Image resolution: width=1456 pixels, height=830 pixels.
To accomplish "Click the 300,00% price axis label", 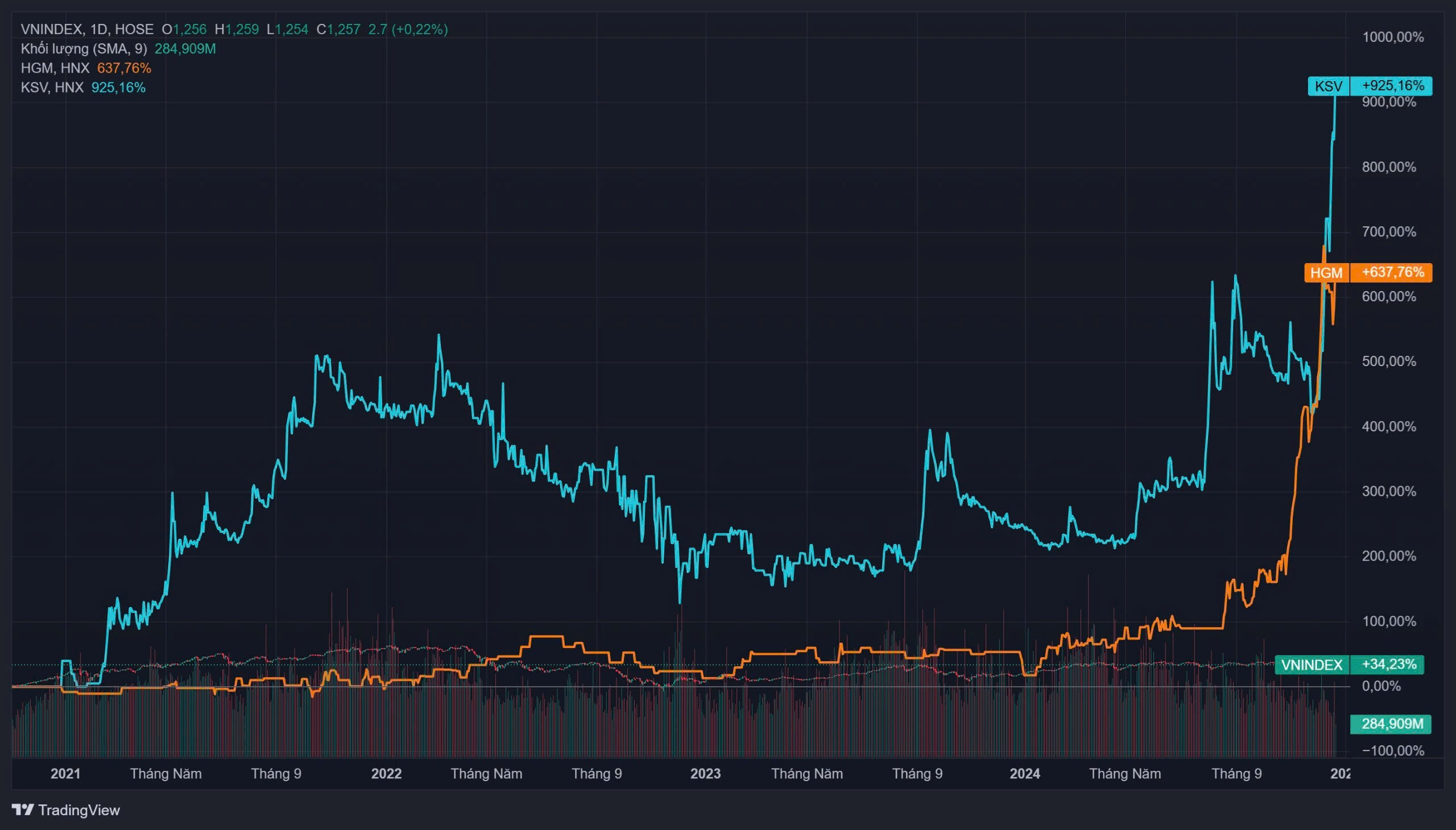I will tap(1389, 491).
